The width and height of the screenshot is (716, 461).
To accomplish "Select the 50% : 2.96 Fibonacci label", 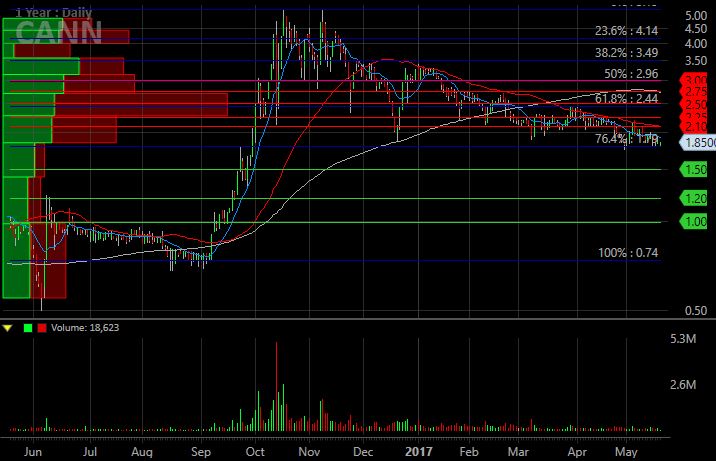I will (x=632, y=74).
